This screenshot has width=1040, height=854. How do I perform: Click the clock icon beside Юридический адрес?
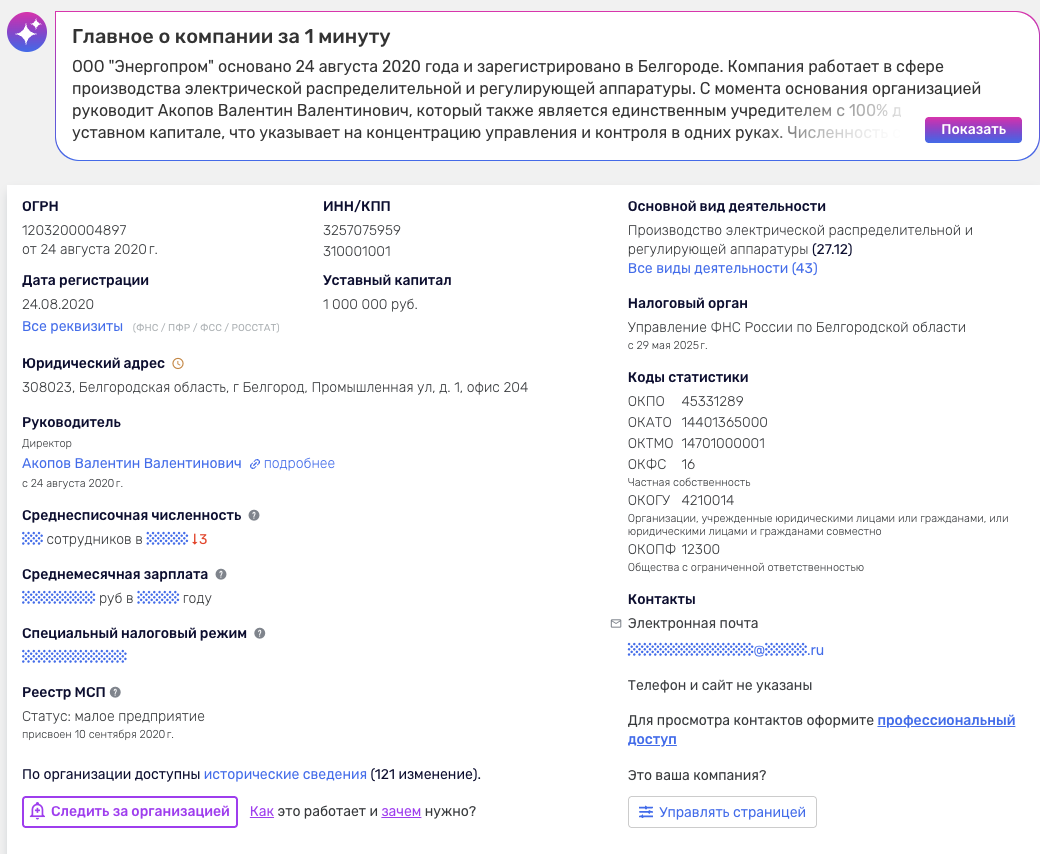pos(179,364)
